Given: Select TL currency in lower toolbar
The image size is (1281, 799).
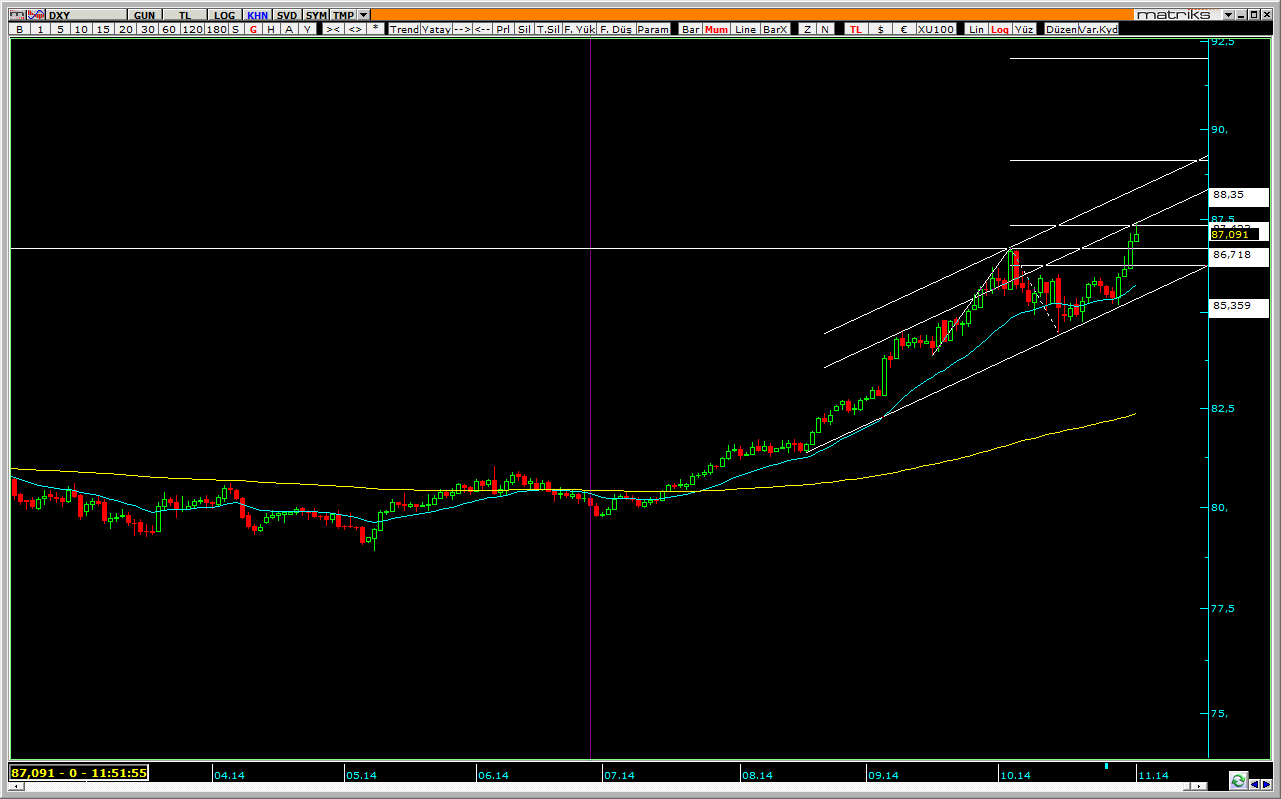Looking at the screenshot, I should click(x=855, y=29).
